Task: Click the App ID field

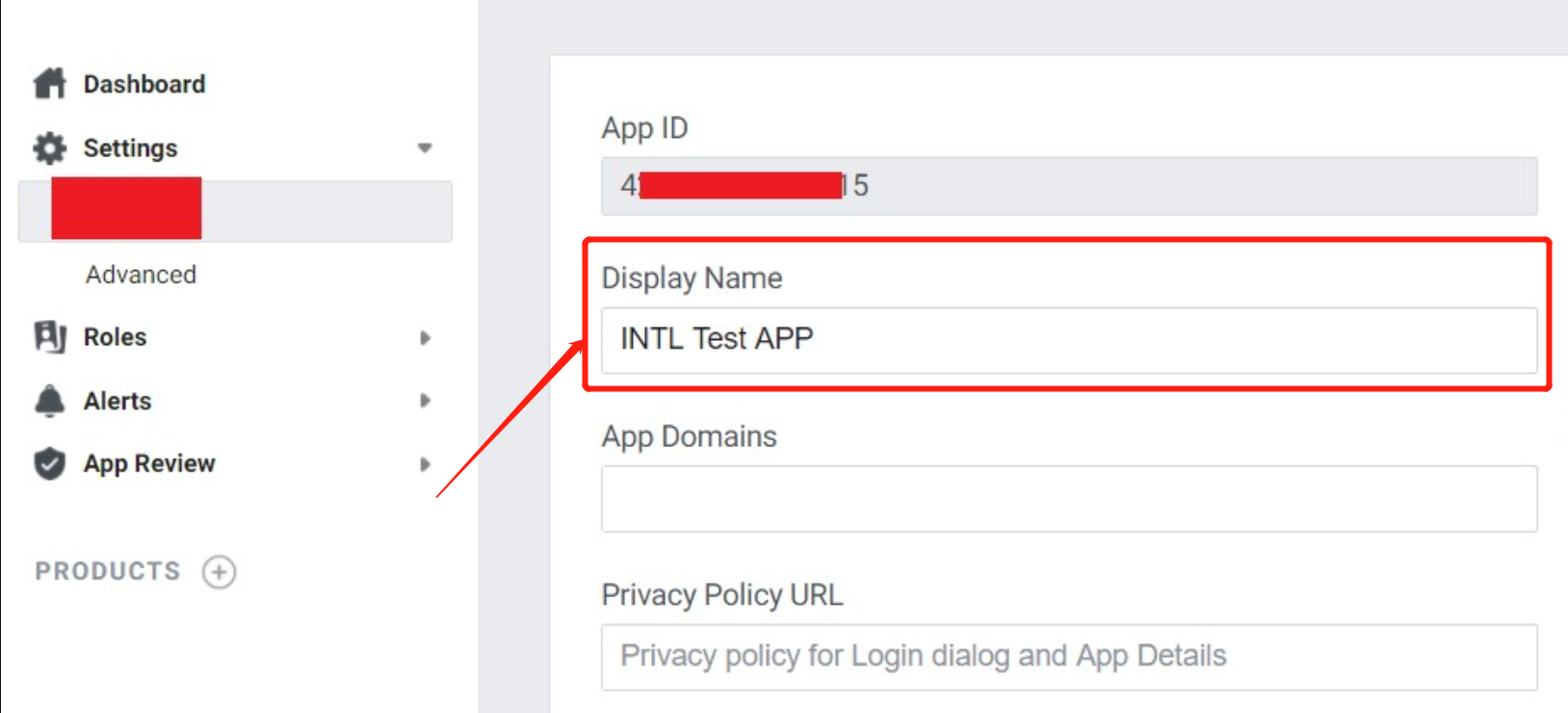Action: point(1069,186)
